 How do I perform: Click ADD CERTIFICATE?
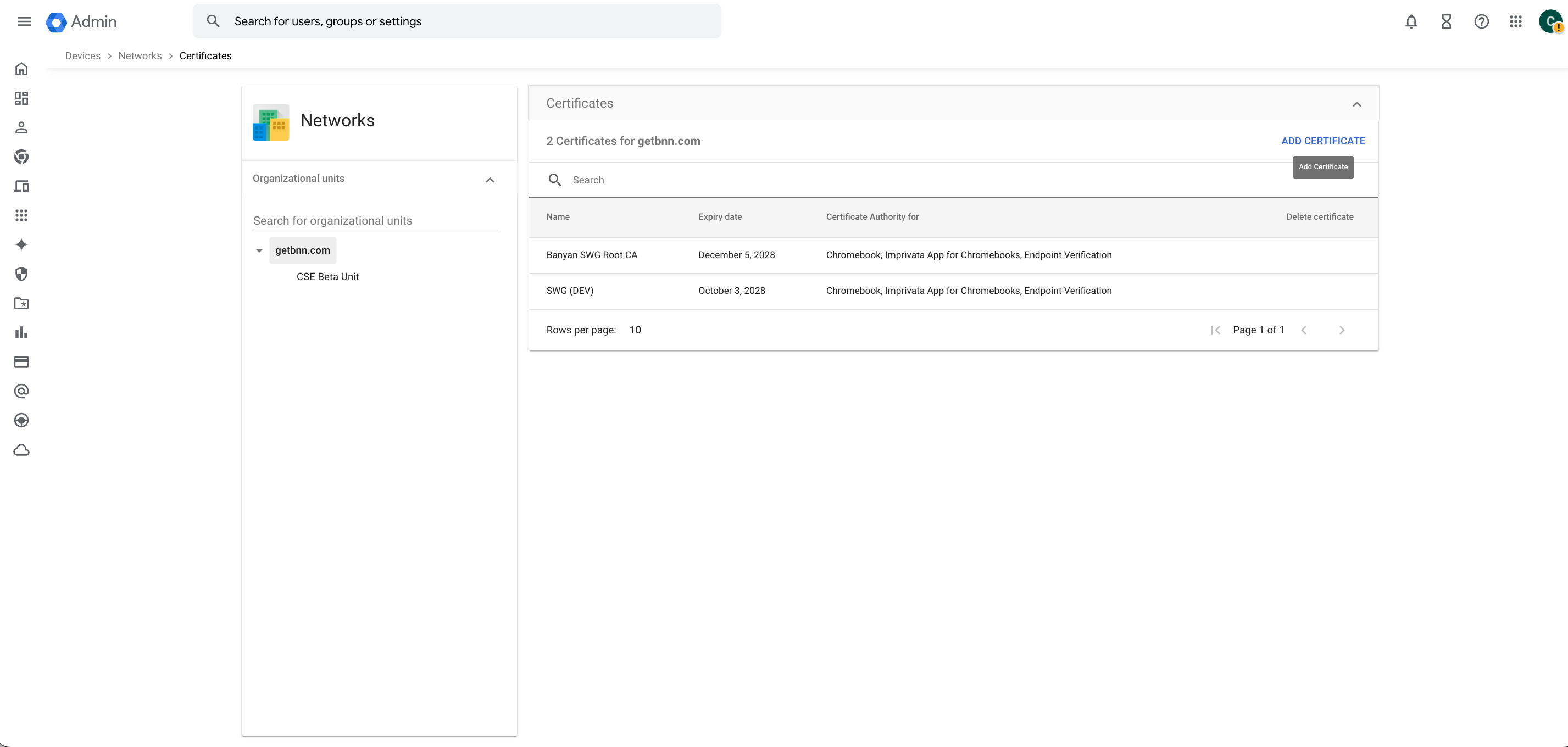point(1323,141)
